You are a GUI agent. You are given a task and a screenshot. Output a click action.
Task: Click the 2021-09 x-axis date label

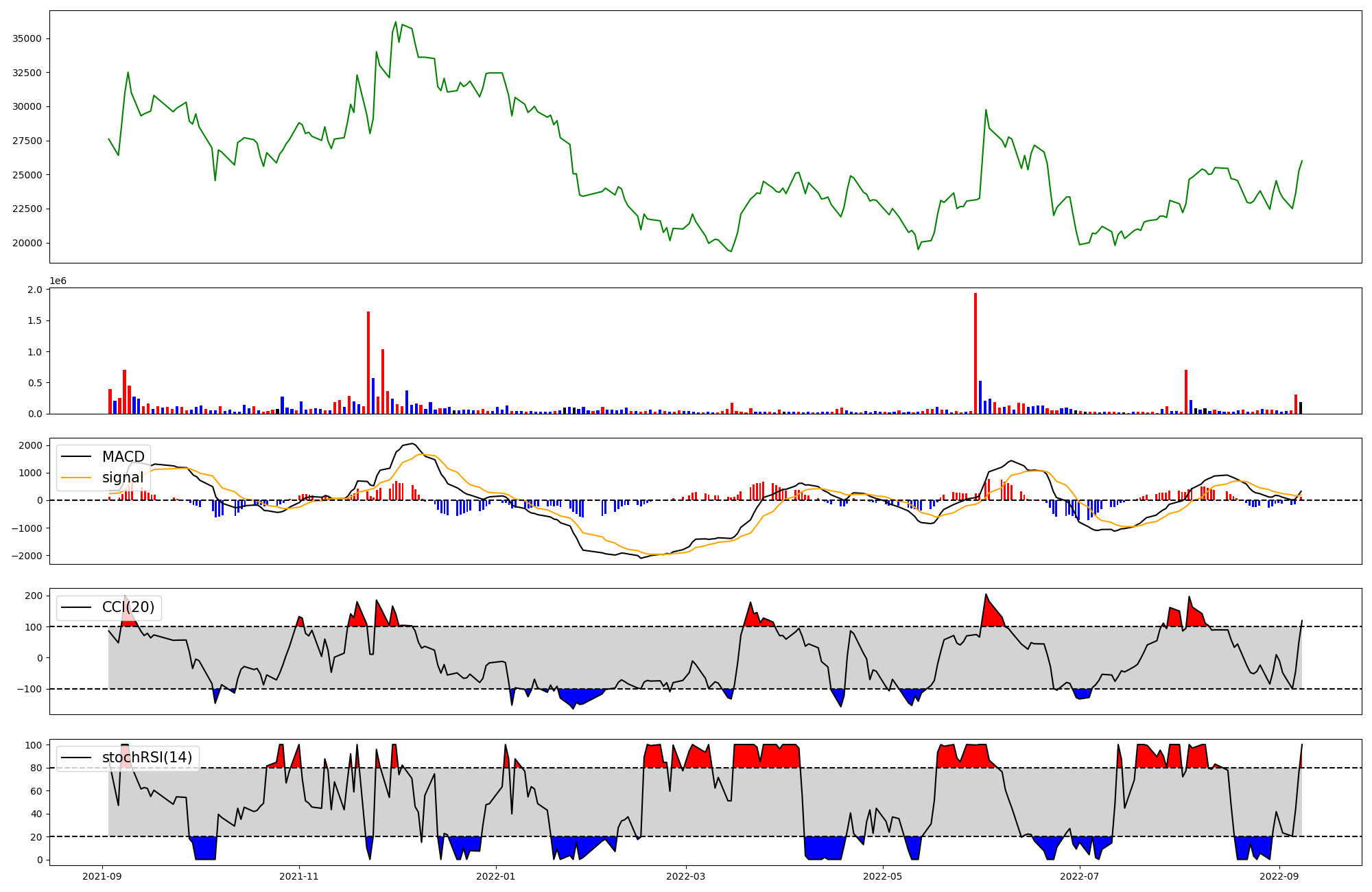click(x=103, y=876)
